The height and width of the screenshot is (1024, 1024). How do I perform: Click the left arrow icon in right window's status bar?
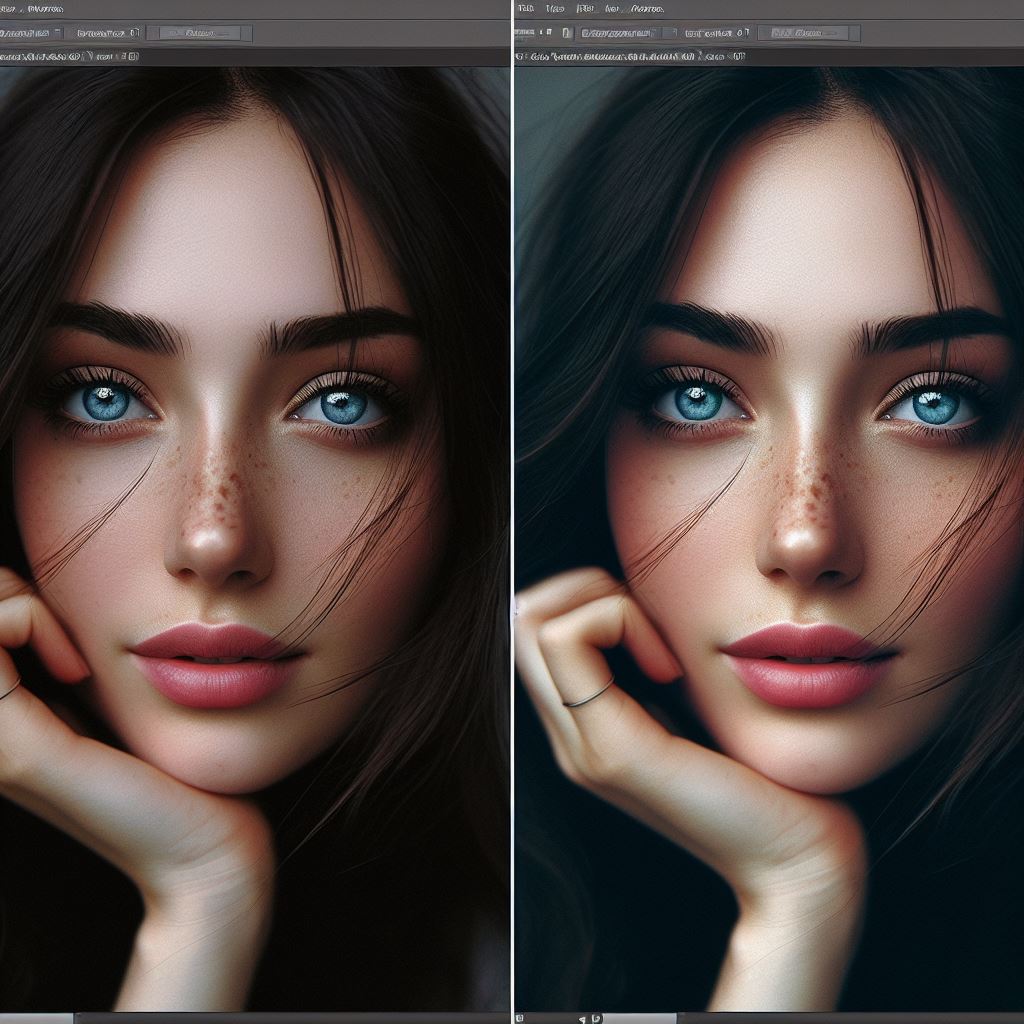[582, 1018]
